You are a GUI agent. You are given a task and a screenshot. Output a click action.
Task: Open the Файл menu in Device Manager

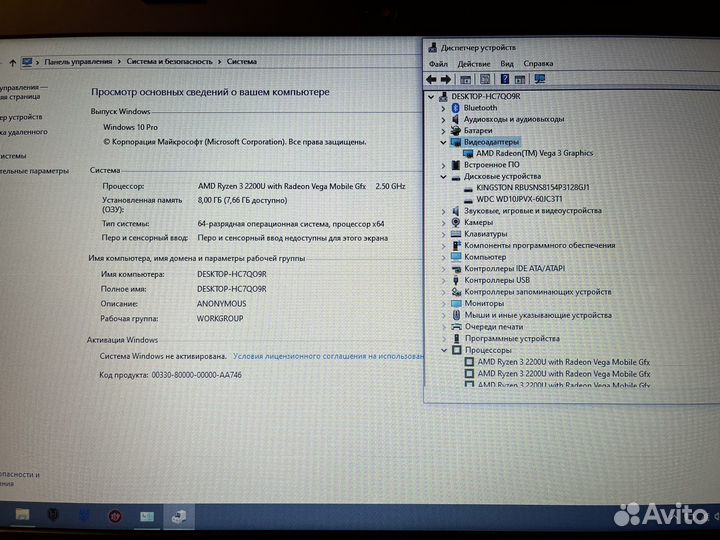point(438,64)
